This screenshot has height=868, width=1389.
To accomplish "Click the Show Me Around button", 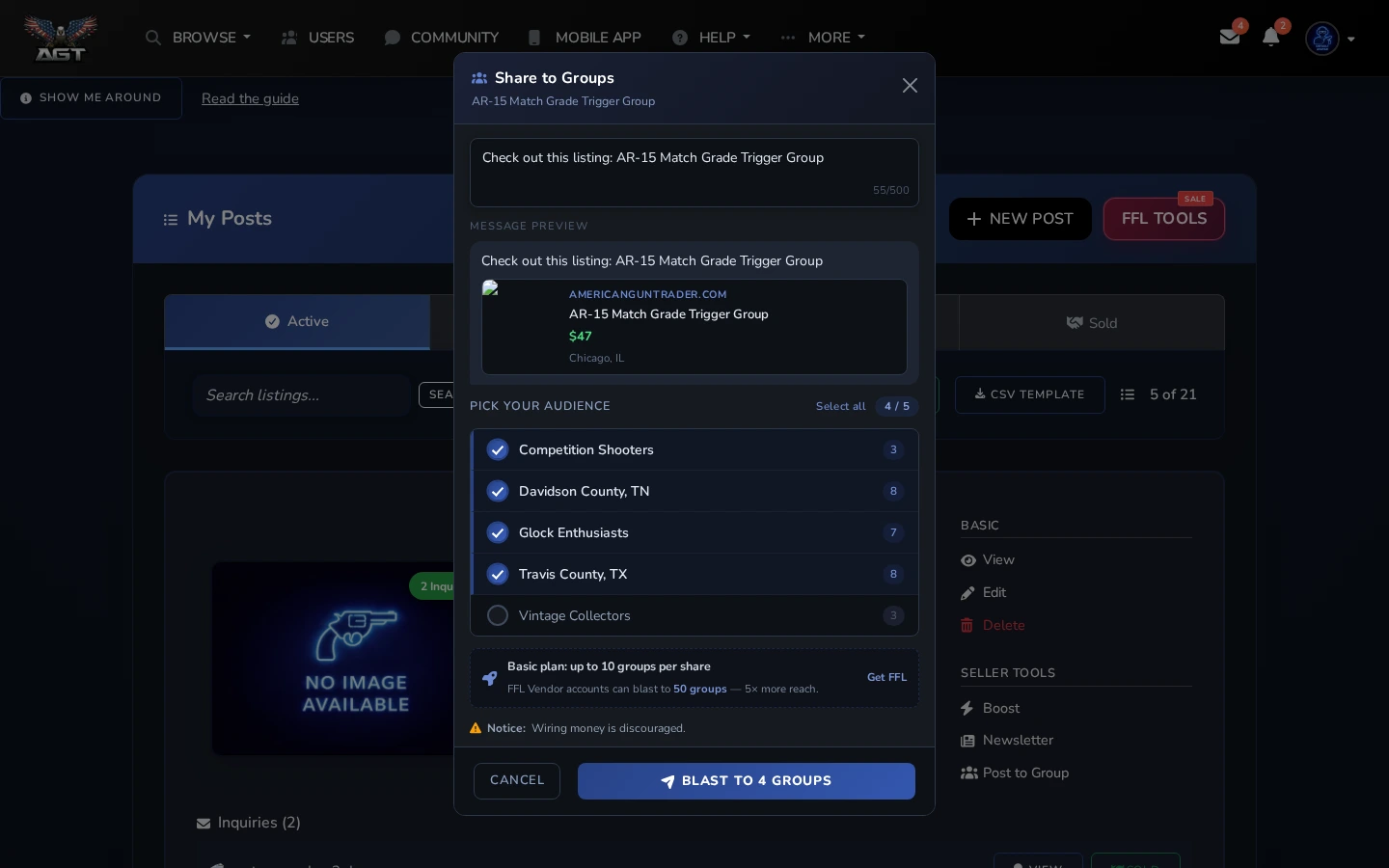I will coord(91,98).
